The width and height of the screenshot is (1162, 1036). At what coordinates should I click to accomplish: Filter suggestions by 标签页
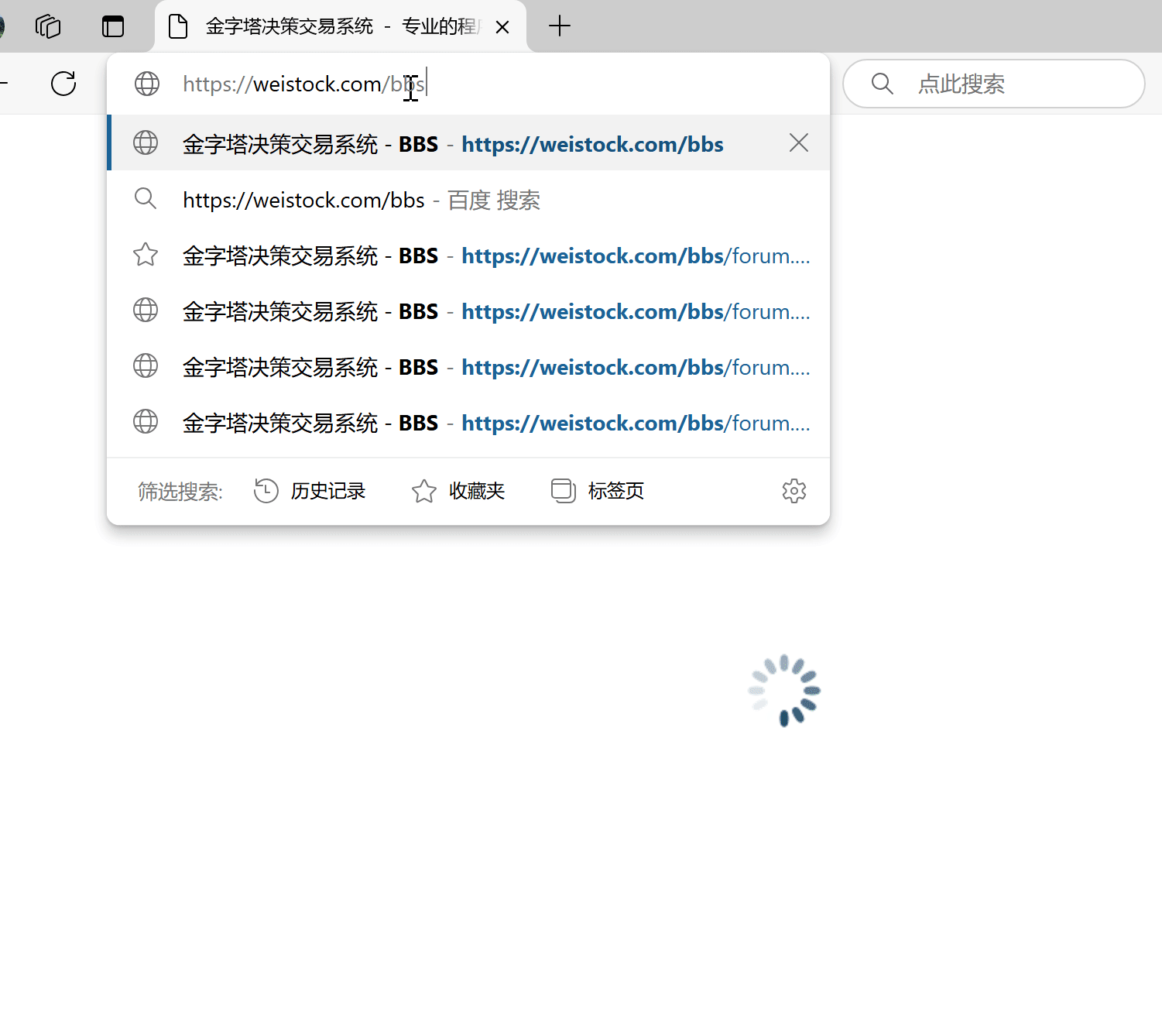pyautogui.click(x=597, y=491)
